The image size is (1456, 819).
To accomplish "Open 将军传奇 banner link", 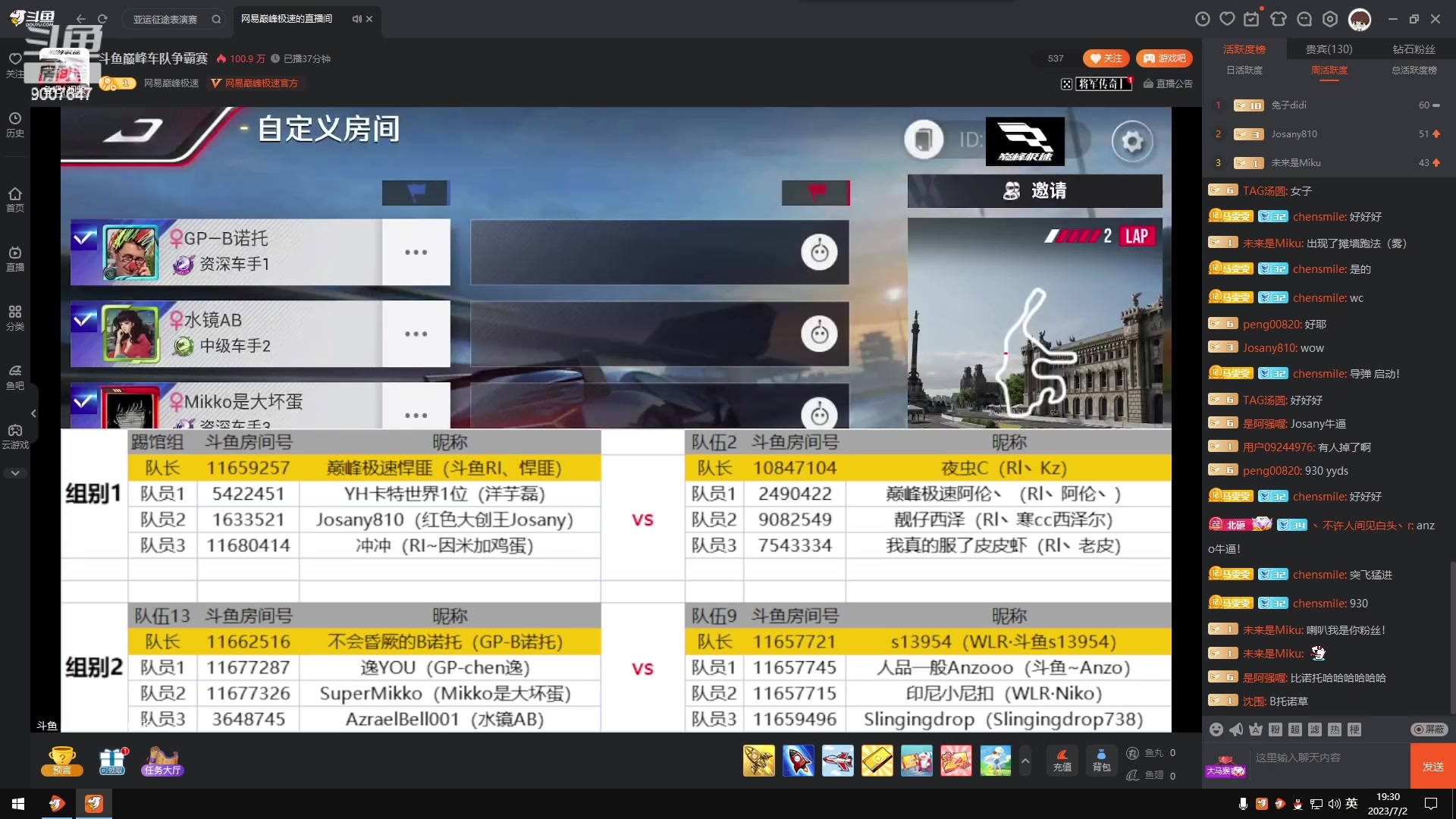I will [x=1097, y=83].
